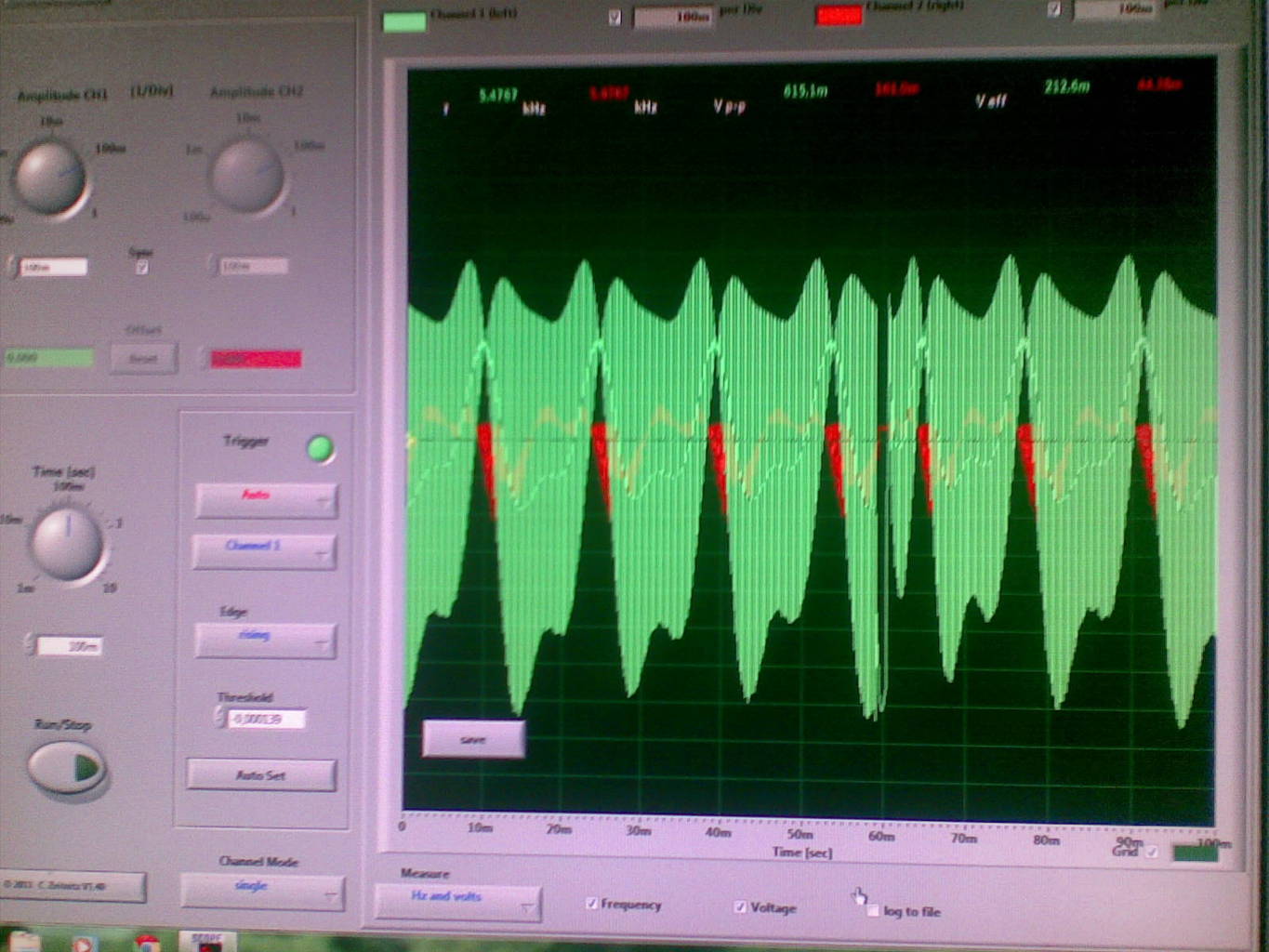The width and height of the screenshot is (1269, 952).
Task: Click the CH2 amplitude value field
Action: pyautogui.click(x=254, y=267)
